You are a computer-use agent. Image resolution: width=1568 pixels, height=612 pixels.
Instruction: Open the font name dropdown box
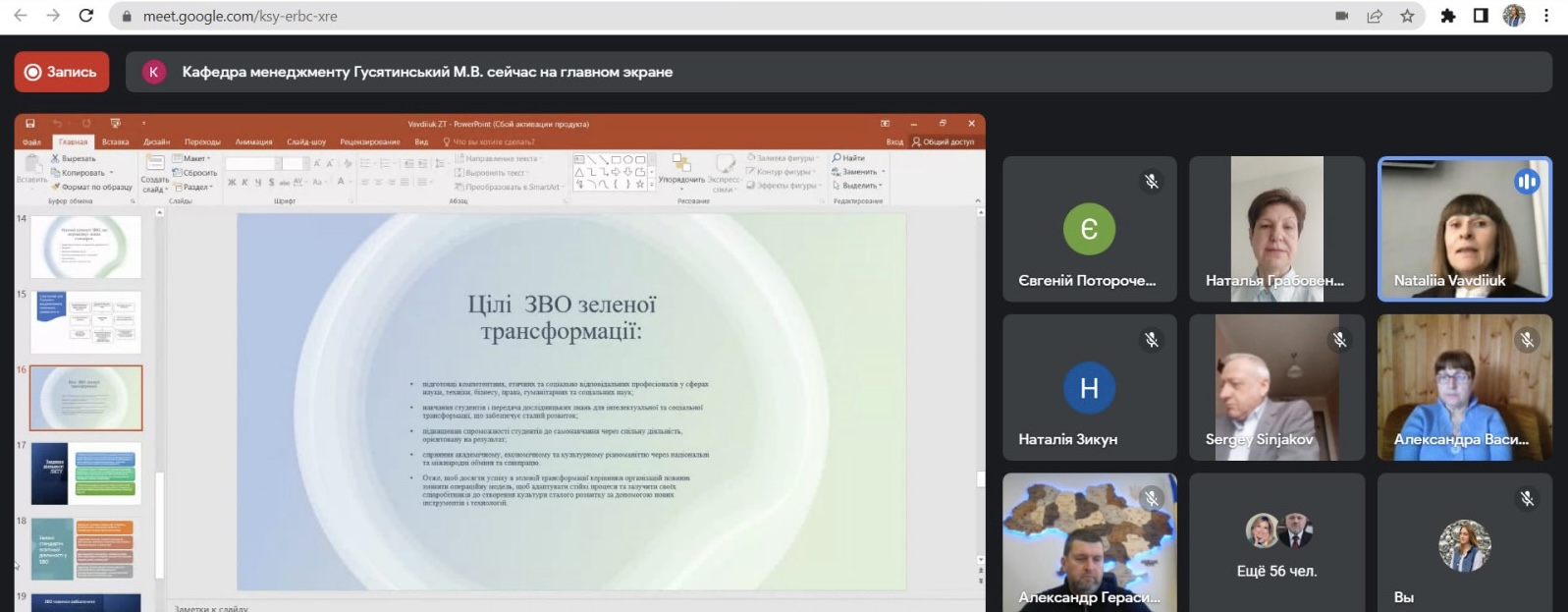pos(253,164)
